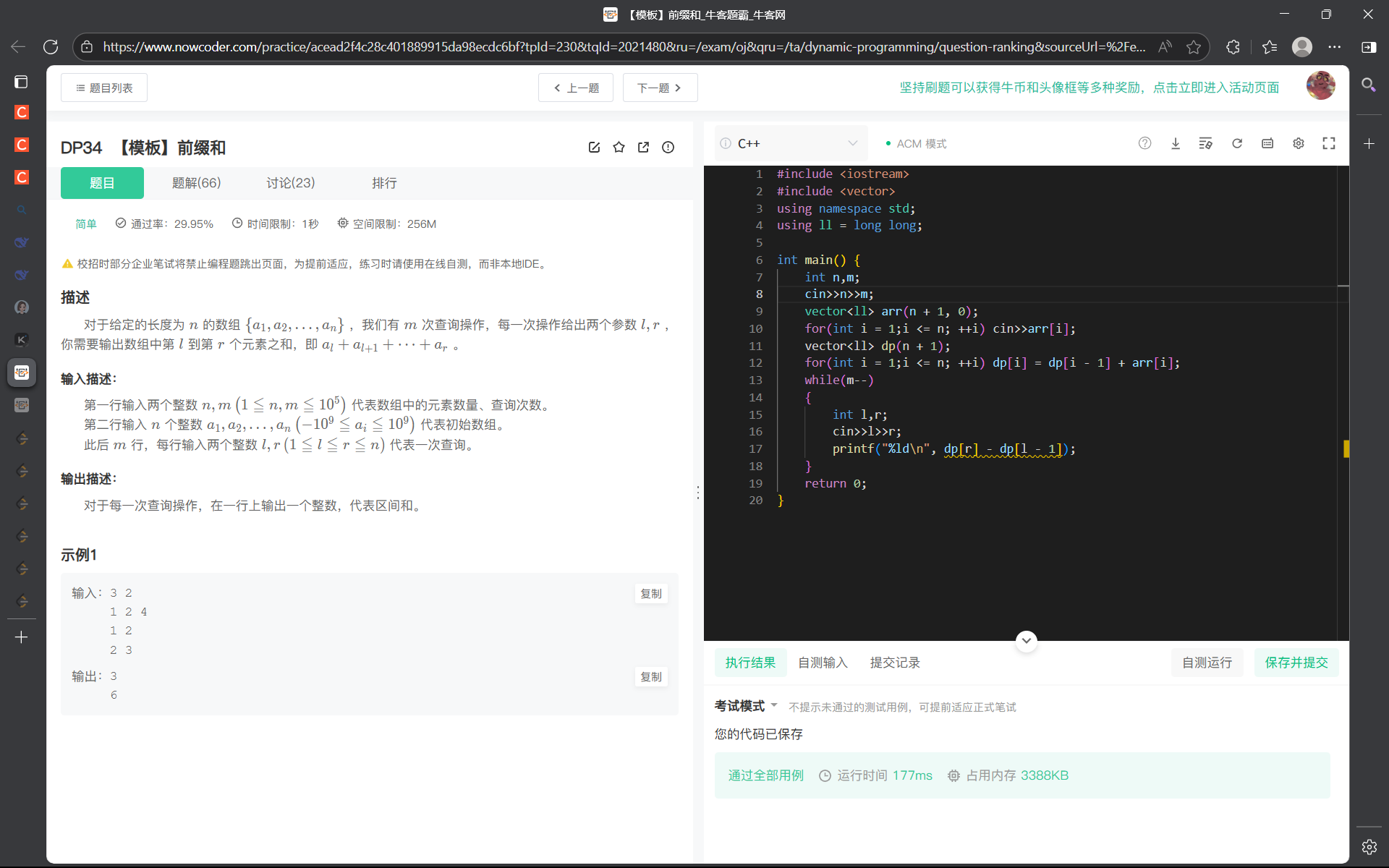The width and height of the screenshot is (1389, 868).
Task: Open the activity page promo link
Action: click(x=1089, y=88)
